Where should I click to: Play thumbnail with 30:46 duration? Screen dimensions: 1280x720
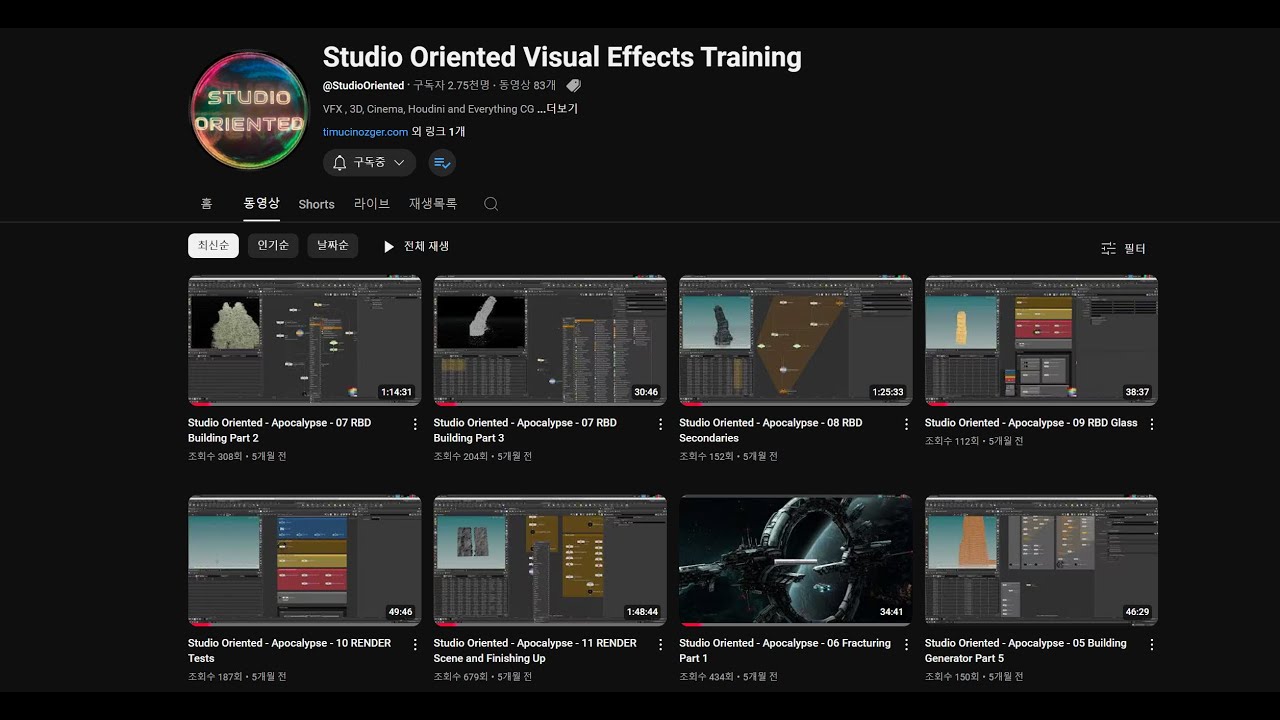550,340
